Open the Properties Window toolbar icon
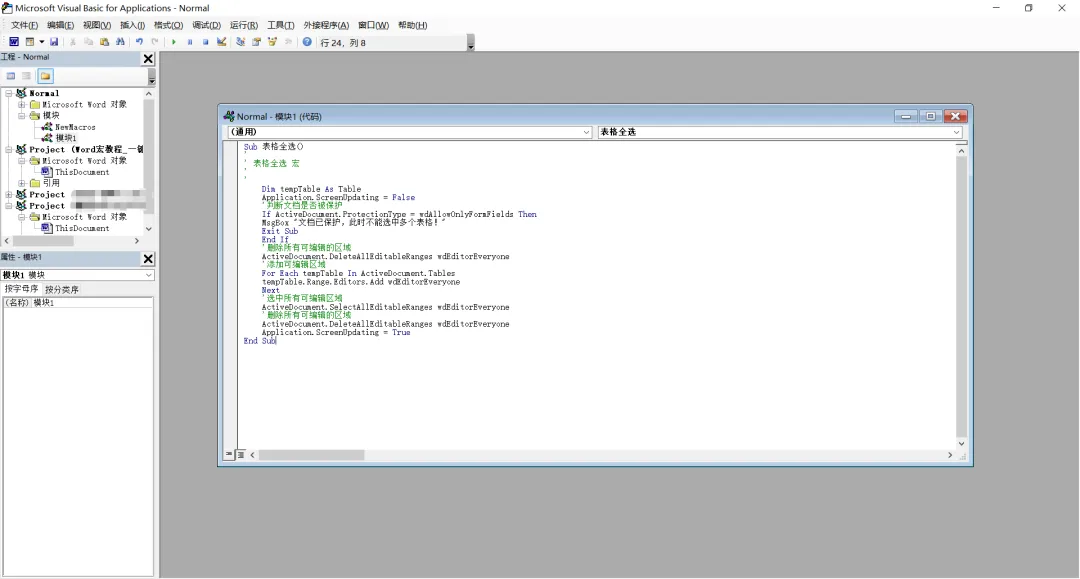Viewport: 1080px width, 579px height. 256,42
